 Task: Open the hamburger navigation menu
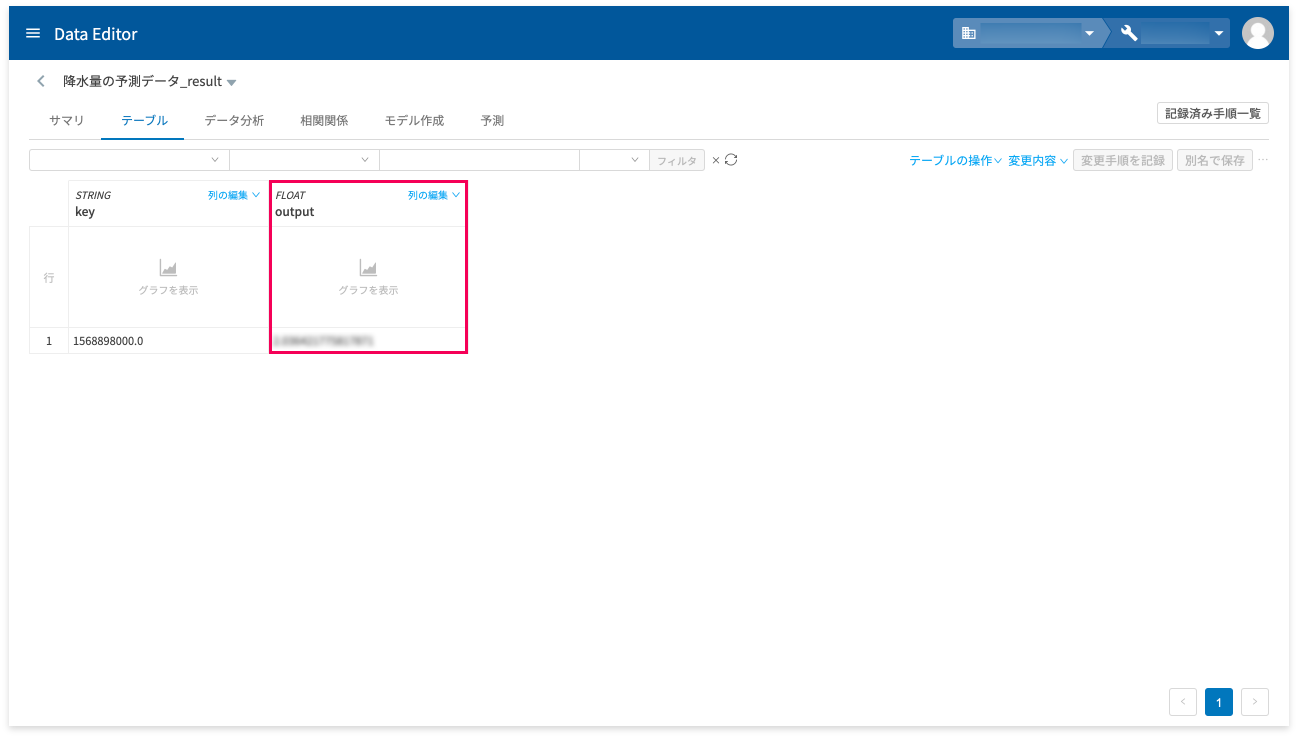coord(33,33)
